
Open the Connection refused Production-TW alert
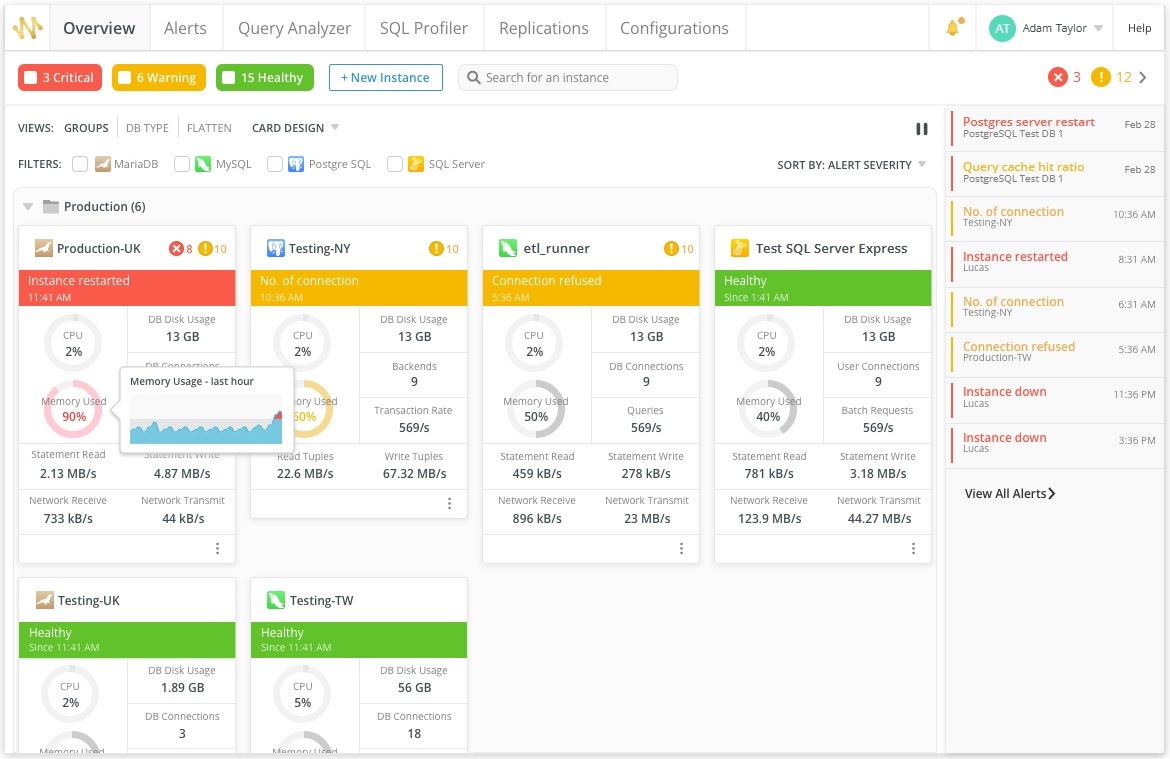tap(1055, 352)
